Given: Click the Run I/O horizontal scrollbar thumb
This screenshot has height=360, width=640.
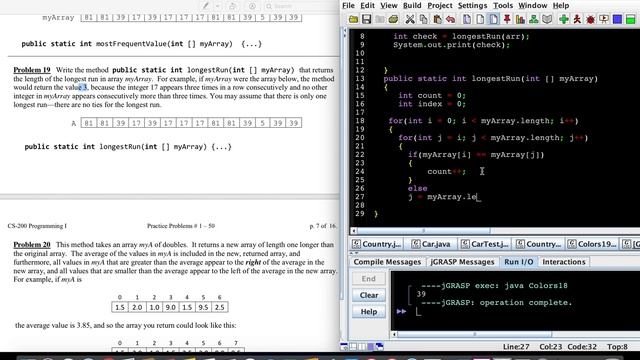Looking at the screenshot, I should [x=475, y=334].
